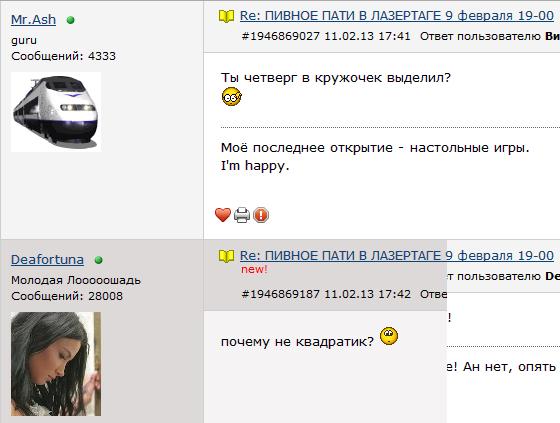Click the red heart like icon
Viewport: 560px width, 423px height.
click(222, 215)
